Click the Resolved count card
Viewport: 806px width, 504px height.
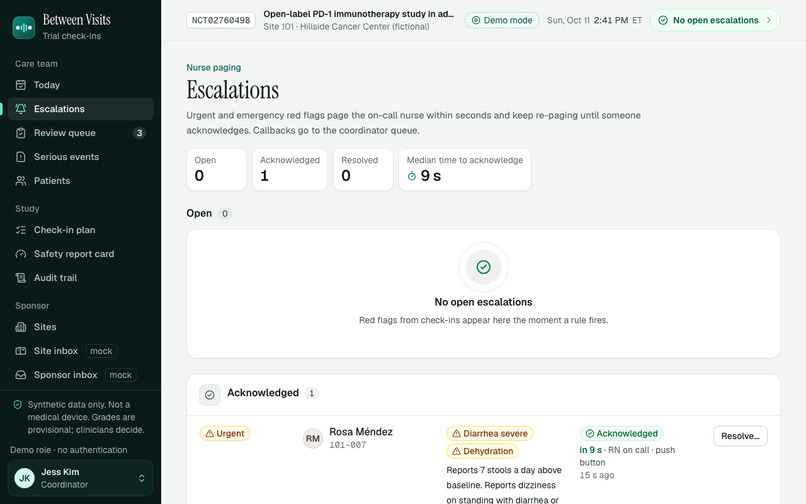click(363, 170)
